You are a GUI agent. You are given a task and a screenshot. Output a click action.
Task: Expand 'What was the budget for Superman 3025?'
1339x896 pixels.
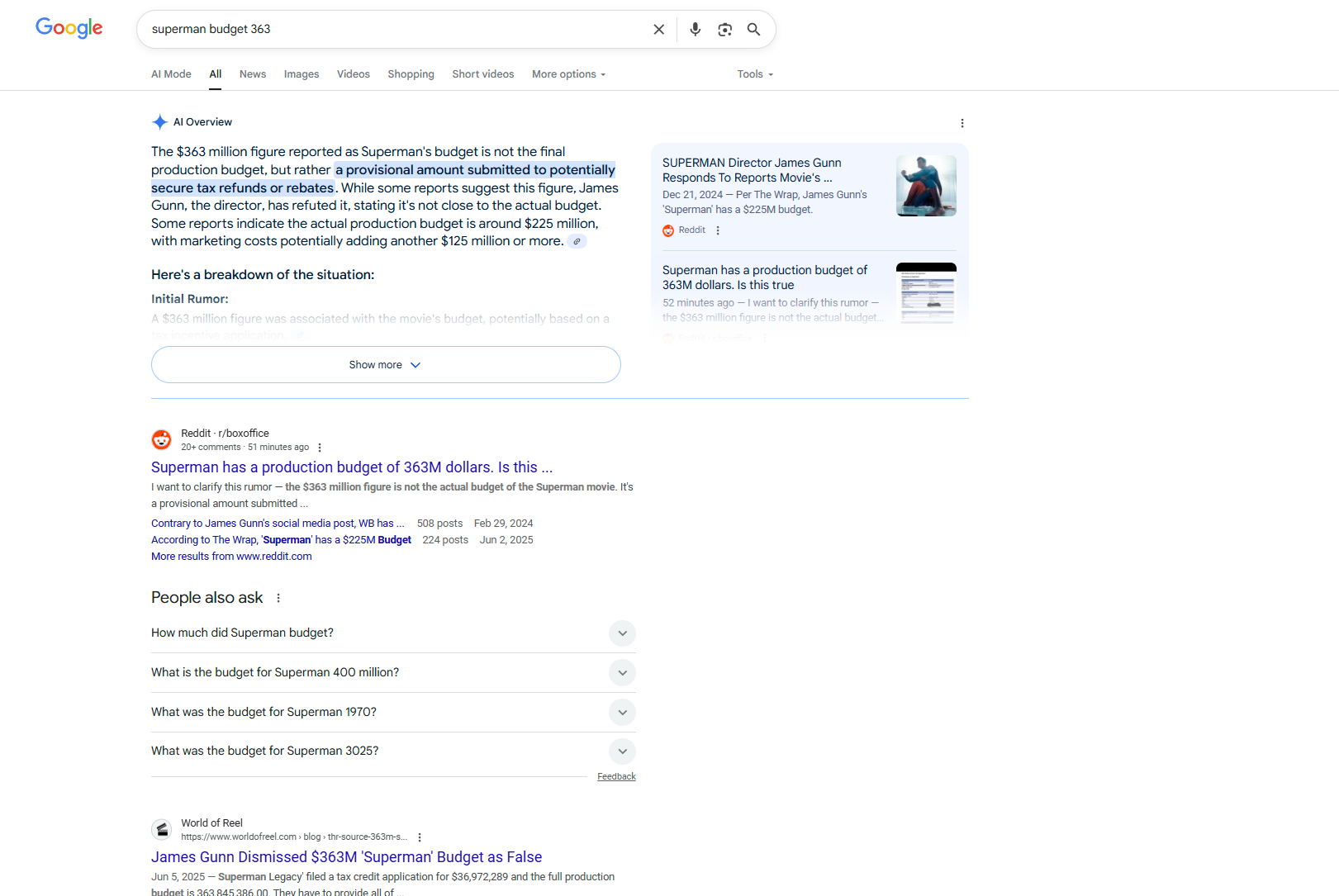click(x=393, y=751)
